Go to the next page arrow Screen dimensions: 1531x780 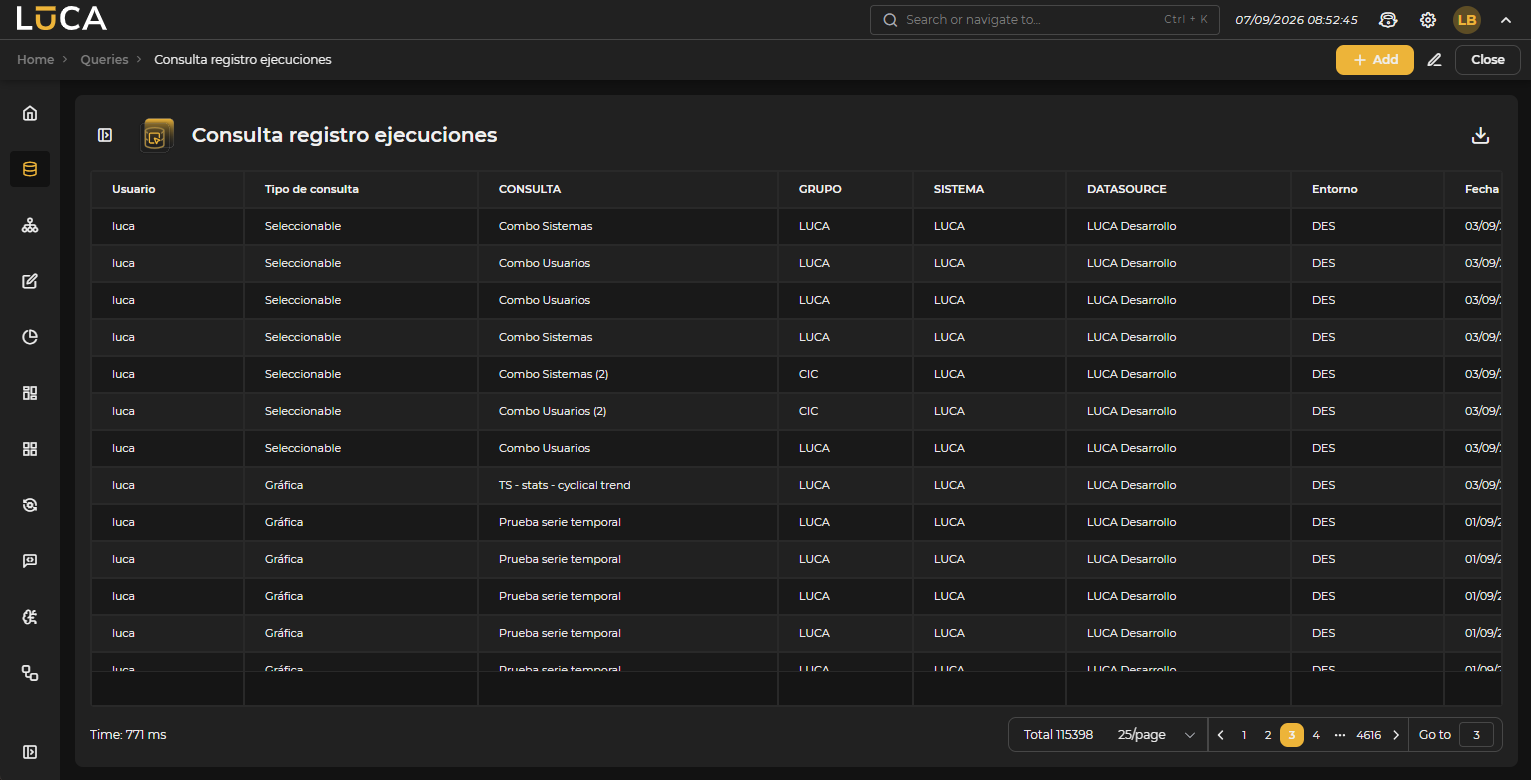(x=1396, y=735)
